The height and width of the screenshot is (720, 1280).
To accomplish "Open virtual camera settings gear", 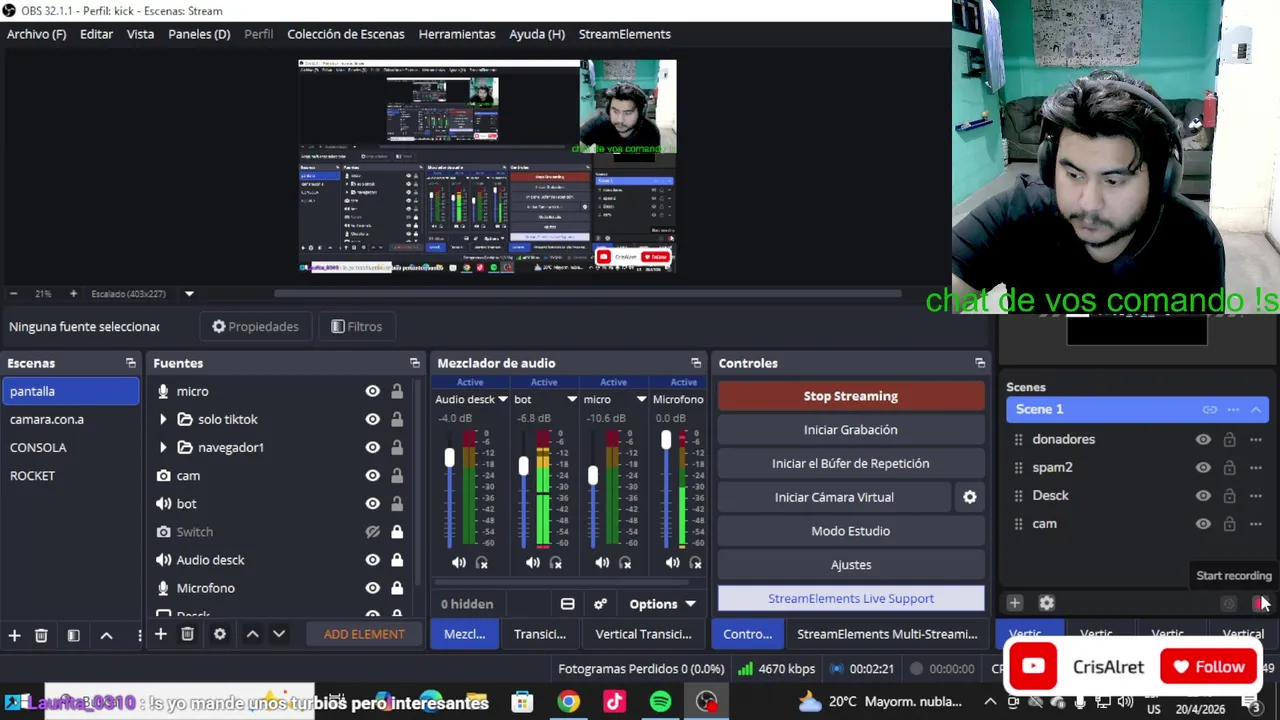I will click(x=970, y=497).
